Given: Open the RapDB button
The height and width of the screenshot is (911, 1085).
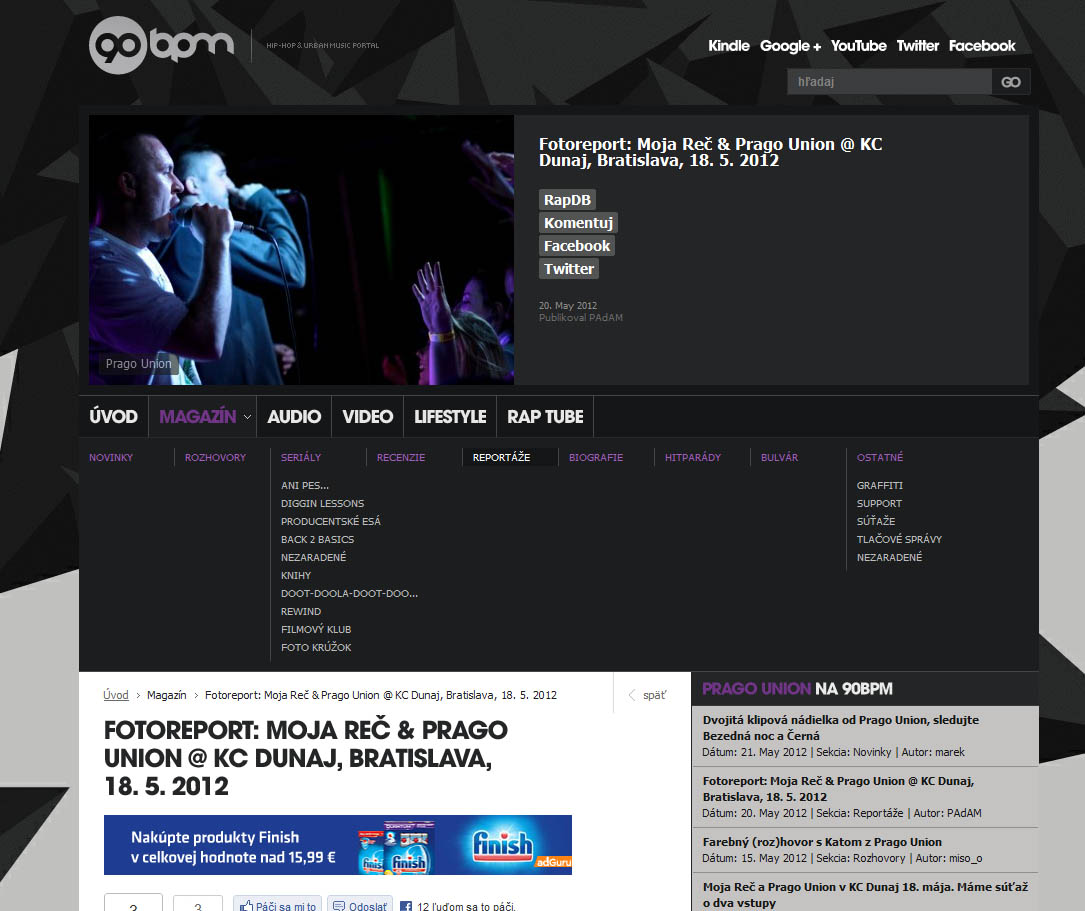Looking at the screenshot, I should coord(567,200).
